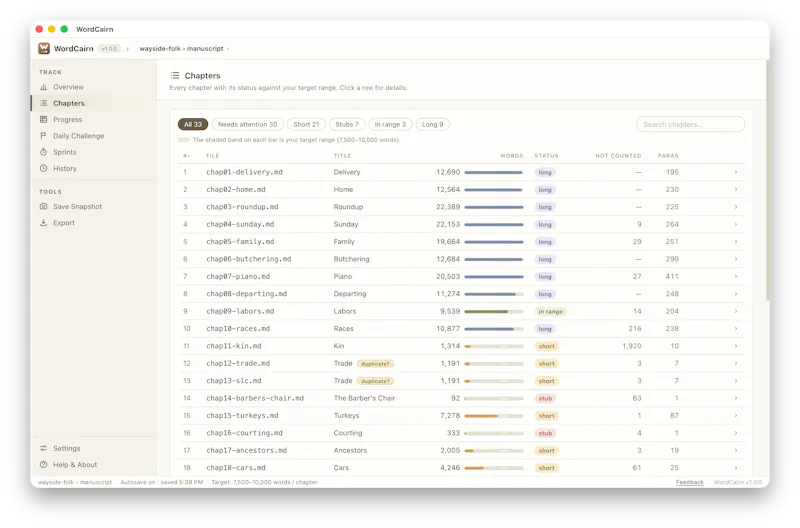800x528 pixels.
Task: Click the 'stub' badge for The Barber's Chair
Action: (545, 398)
